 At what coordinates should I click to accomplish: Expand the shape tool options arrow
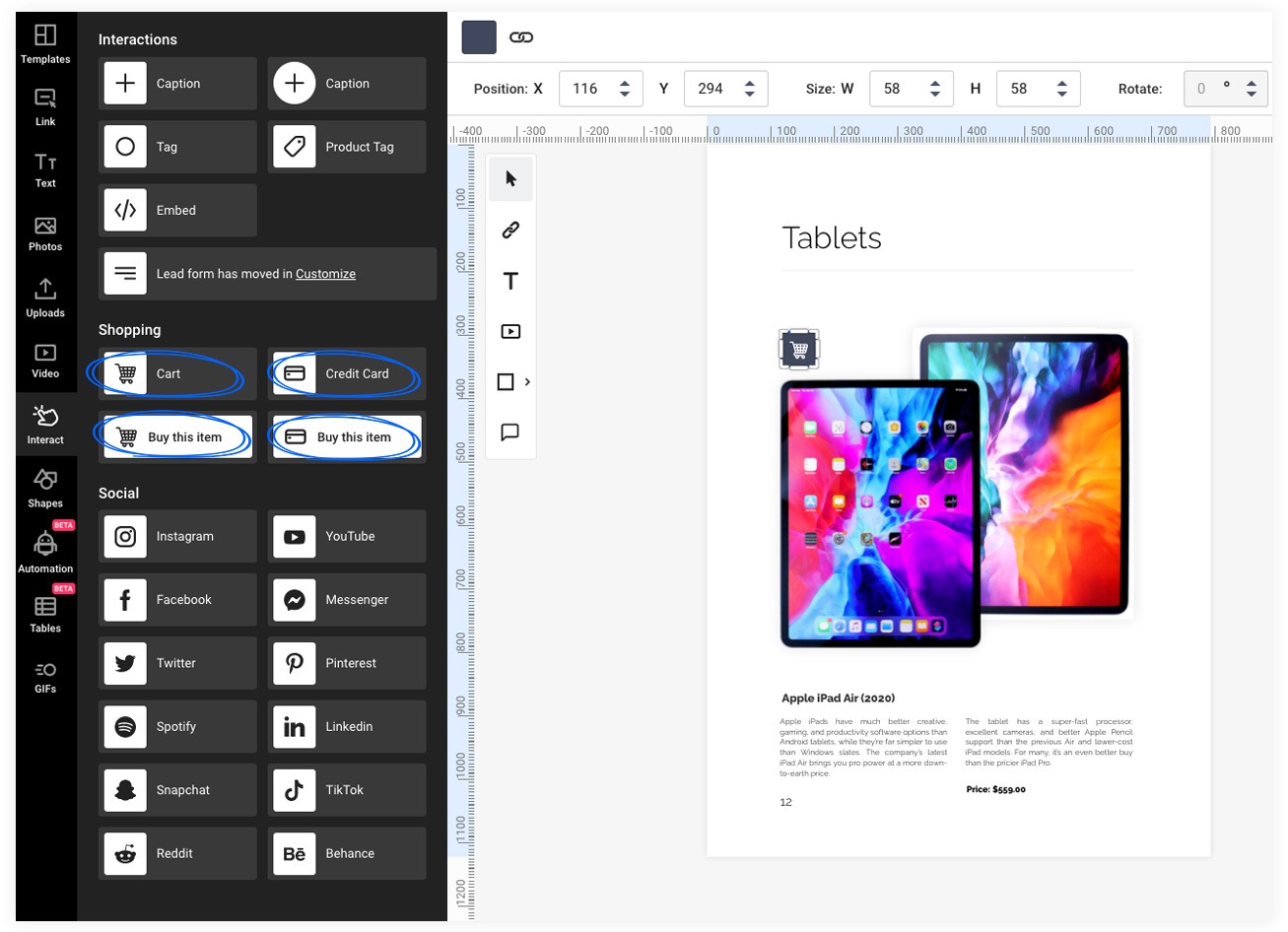527,382
